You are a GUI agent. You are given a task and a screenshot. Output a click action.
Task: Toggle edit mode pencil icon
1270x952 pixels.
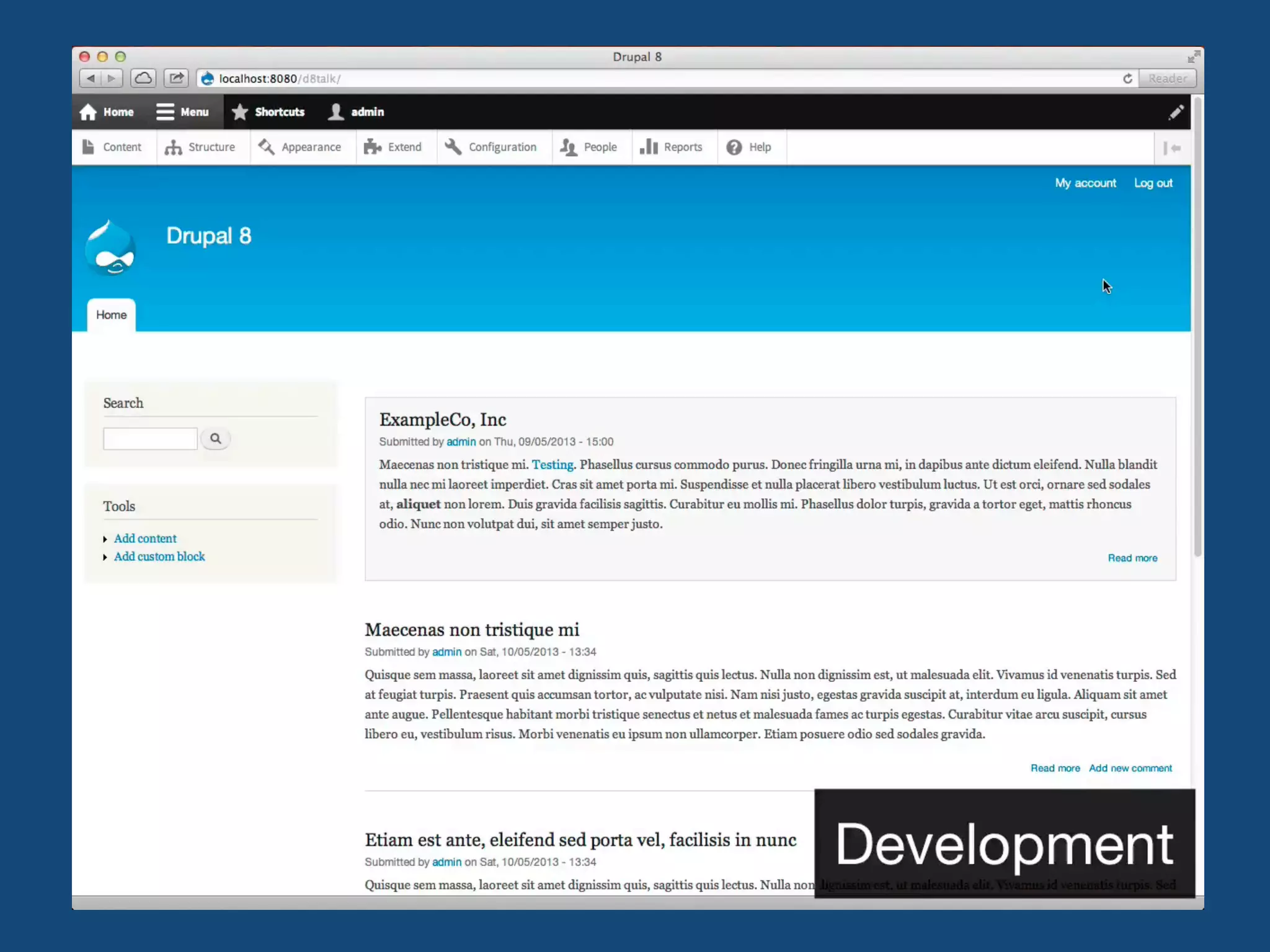click(x=1176, y=112)
